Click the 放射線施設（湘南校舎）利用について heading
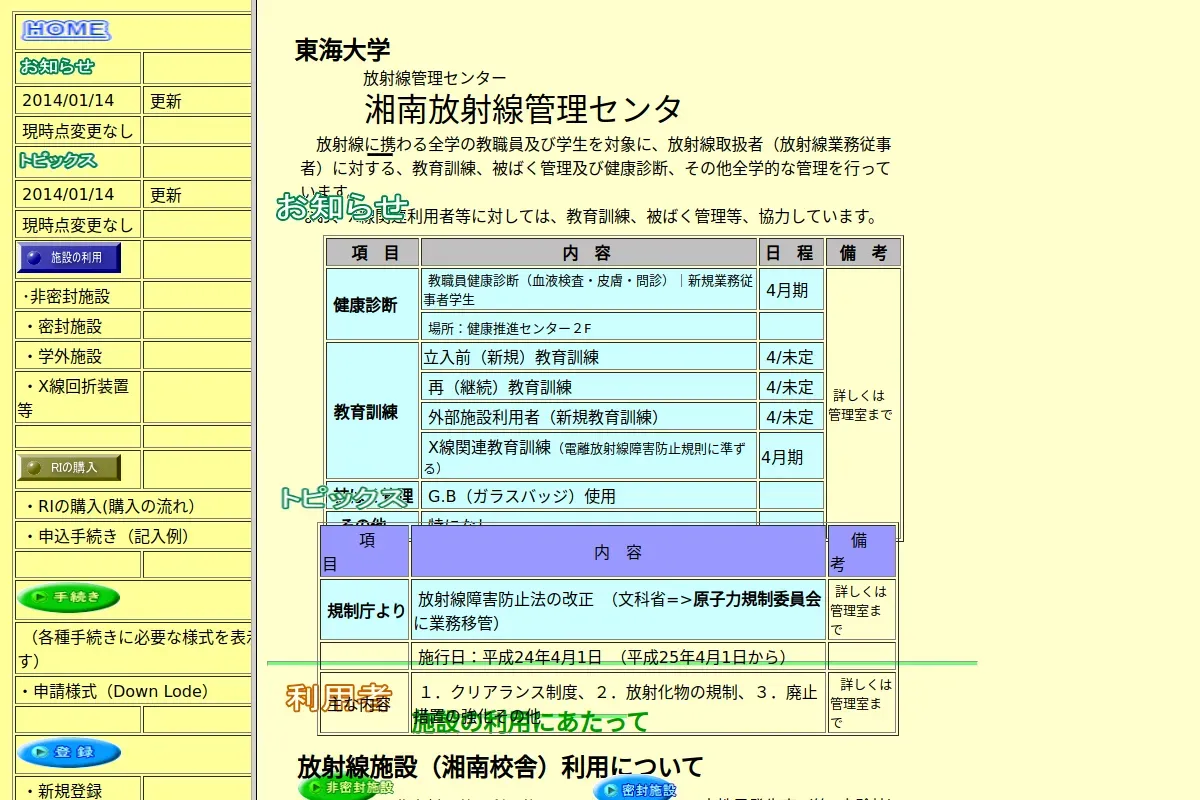This screenshot has width=1200, height=800. tap(501, 767)
